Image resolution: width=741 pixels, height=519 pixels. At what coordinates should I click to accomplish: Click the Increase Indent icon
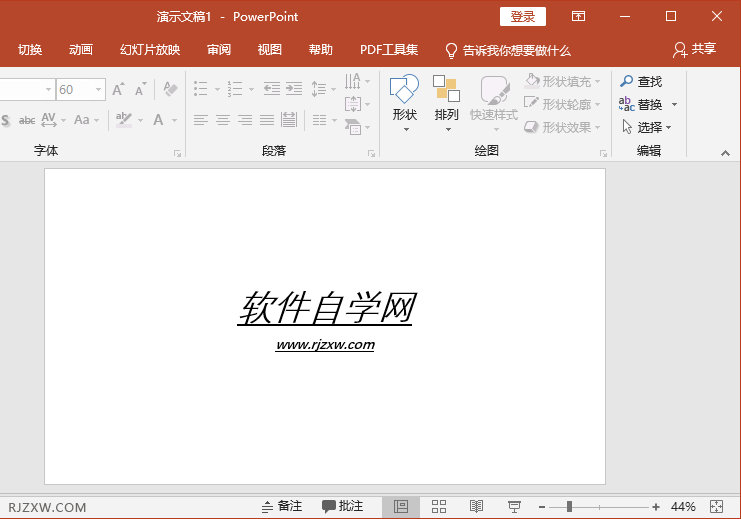click(294, 89)
